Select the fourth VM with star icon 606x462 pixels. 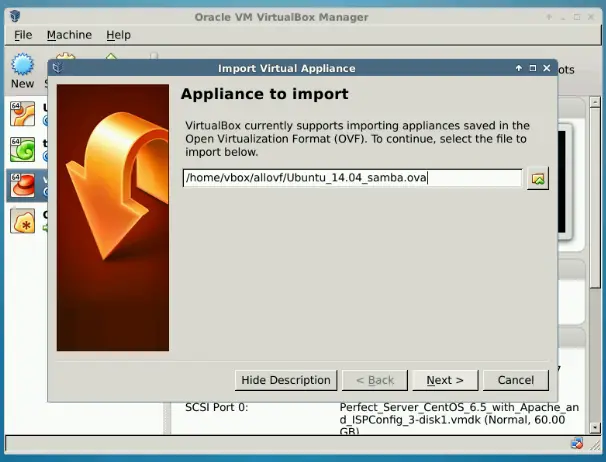(22, 221)
